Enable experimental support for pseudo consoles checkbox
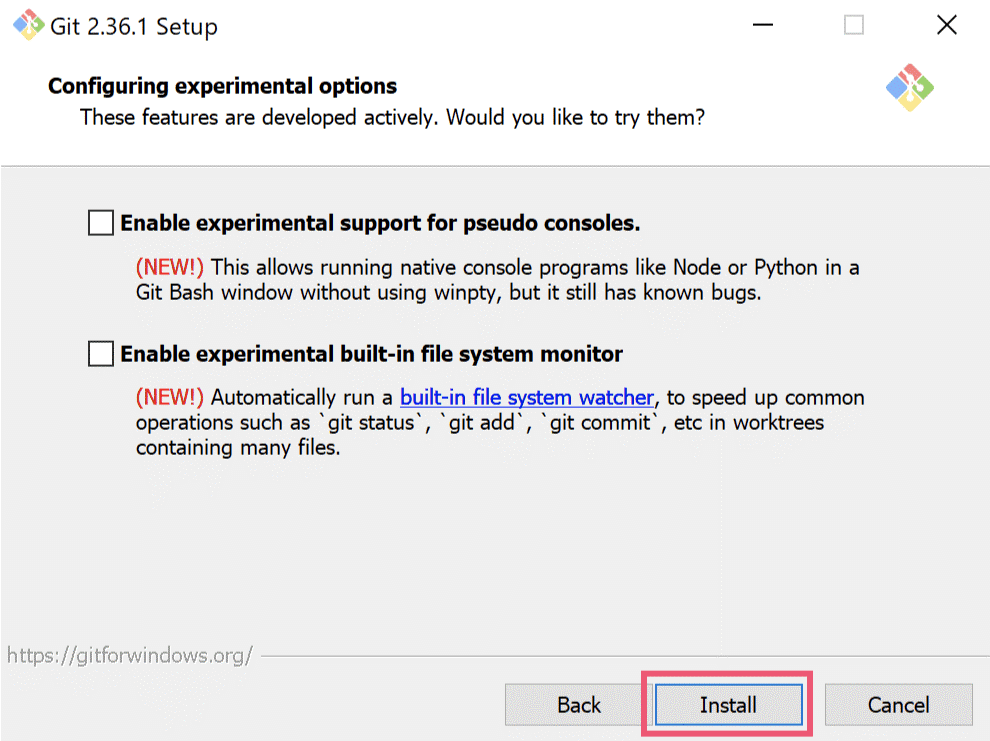Image resolution: width=990 pixels, height=741 pixels. click(101, 223)
